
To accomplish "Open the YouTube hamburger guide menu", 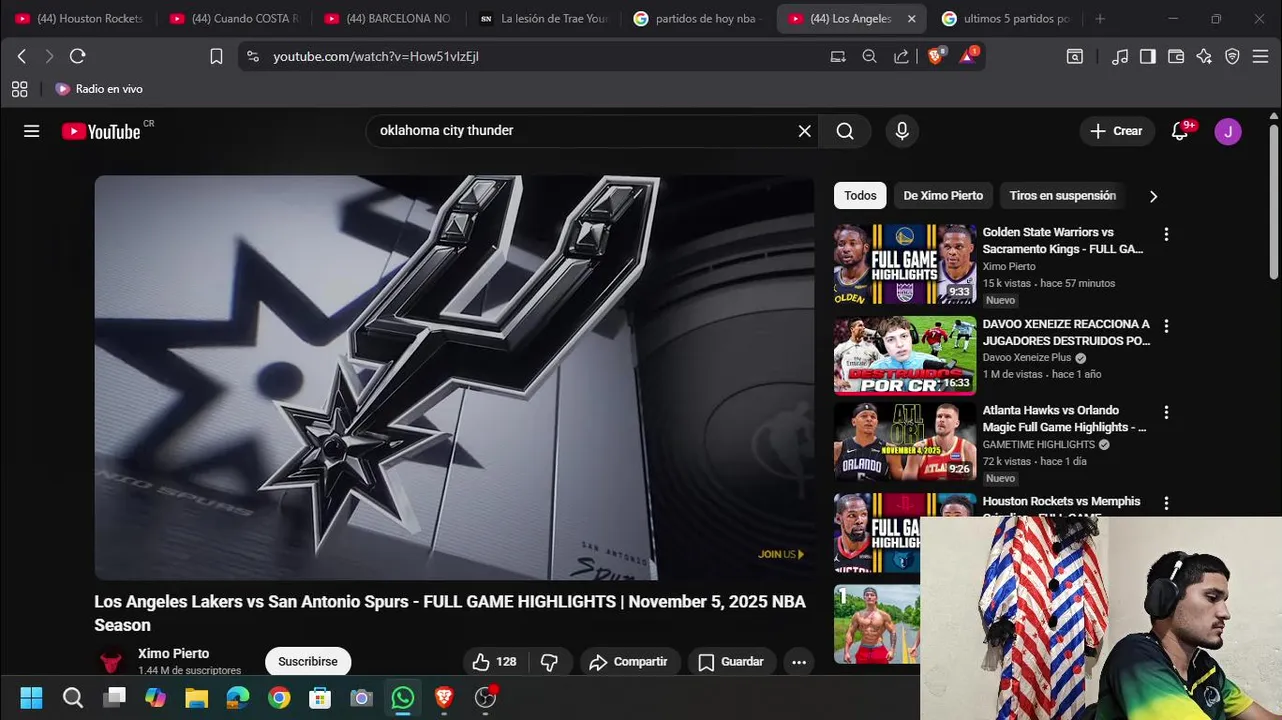I will [32, 131].
